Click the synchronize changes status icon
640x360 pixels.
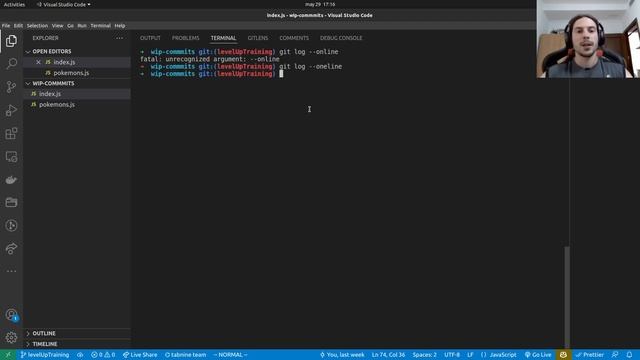pyautogui.click(x=80, y=355)
